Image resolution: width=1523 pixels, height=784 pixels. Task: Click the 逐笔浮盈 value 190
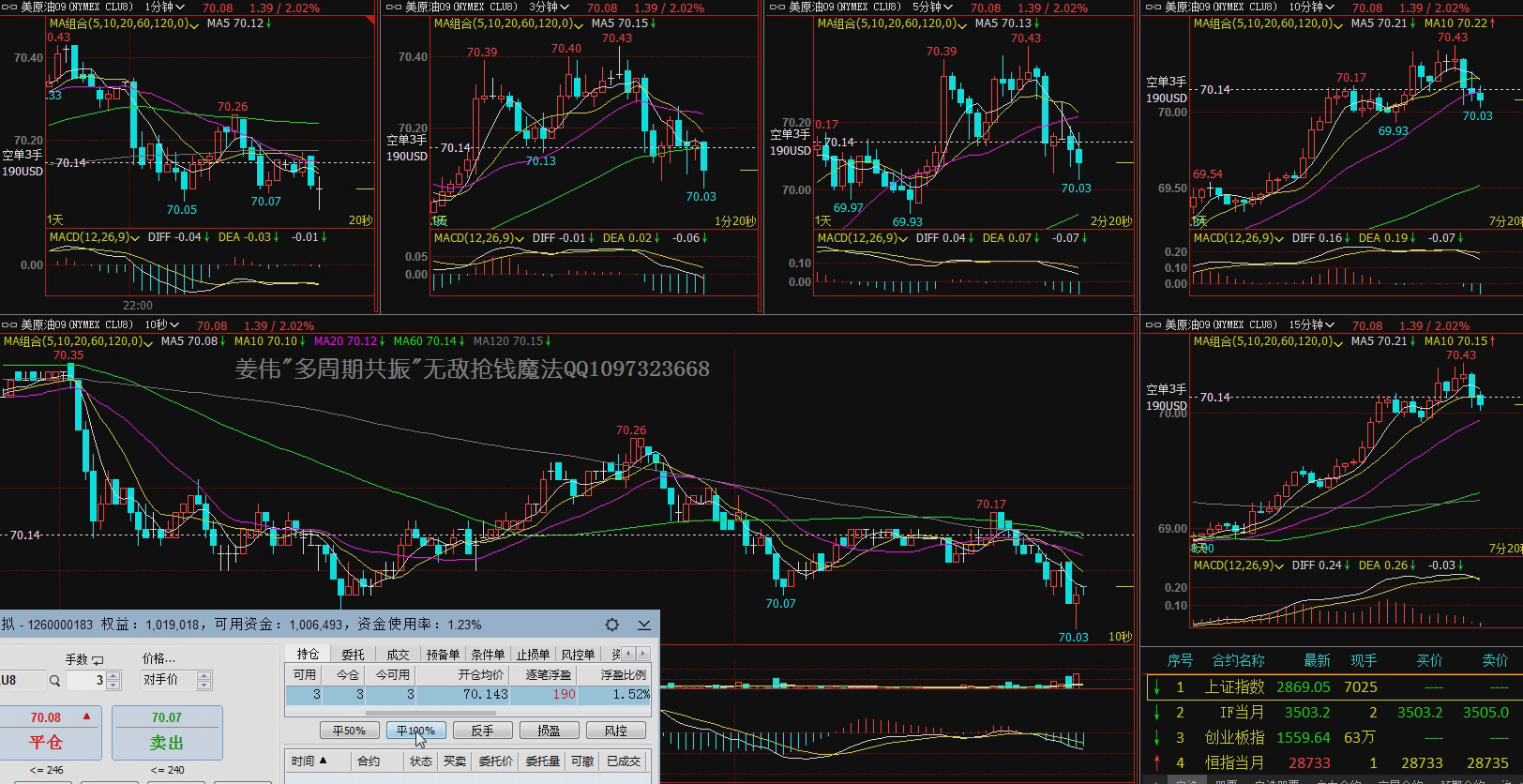point(564,695)
